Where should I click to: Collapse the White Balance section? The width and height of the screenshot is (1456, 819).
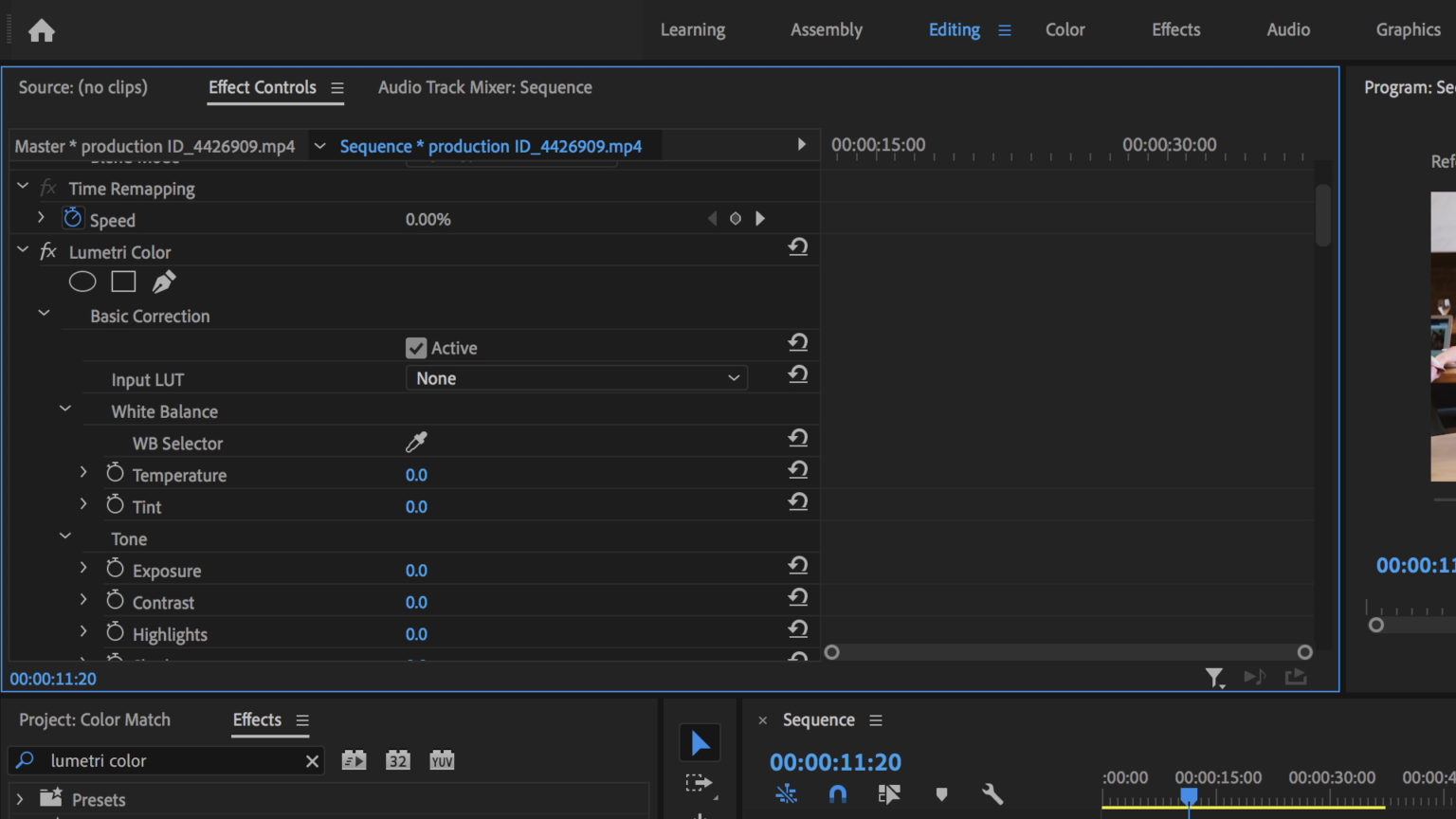point(64,408)
